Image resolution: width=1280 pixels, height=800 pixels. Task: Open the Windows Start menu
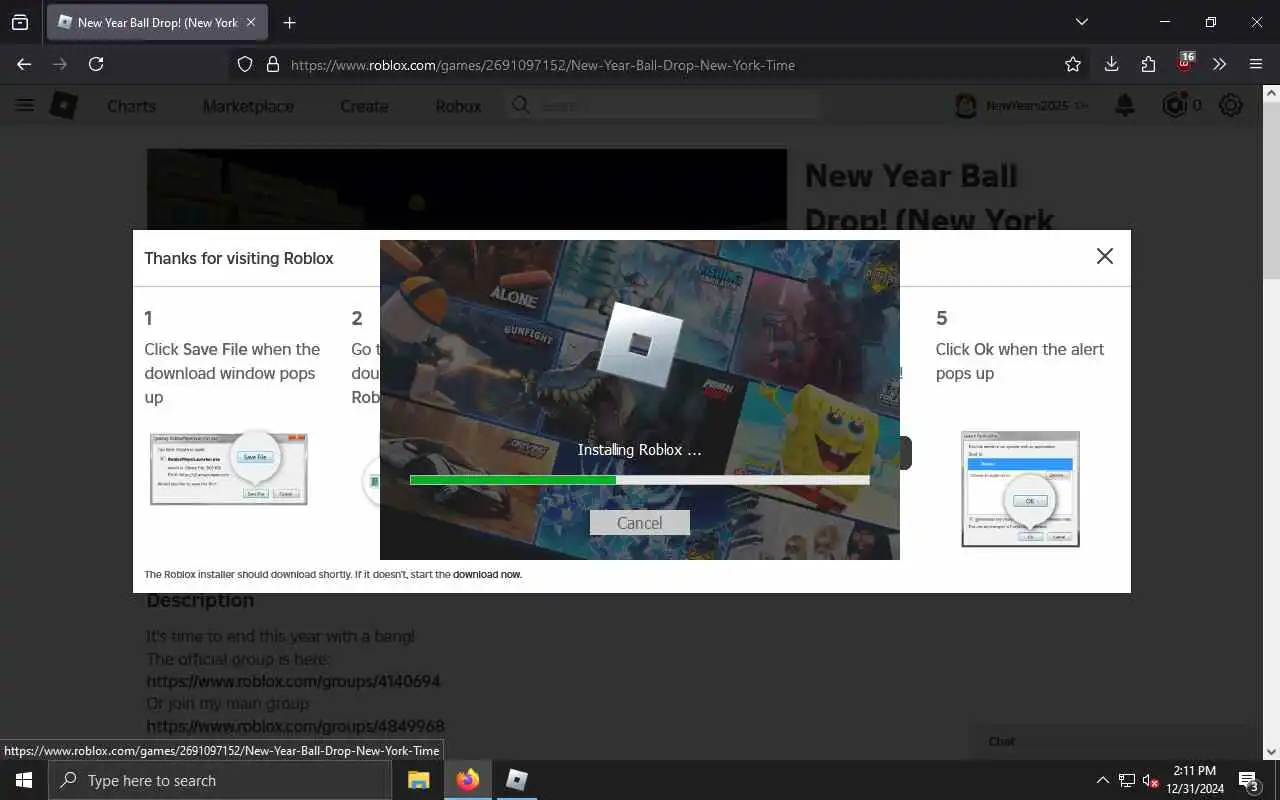click(x=24, y=780)
